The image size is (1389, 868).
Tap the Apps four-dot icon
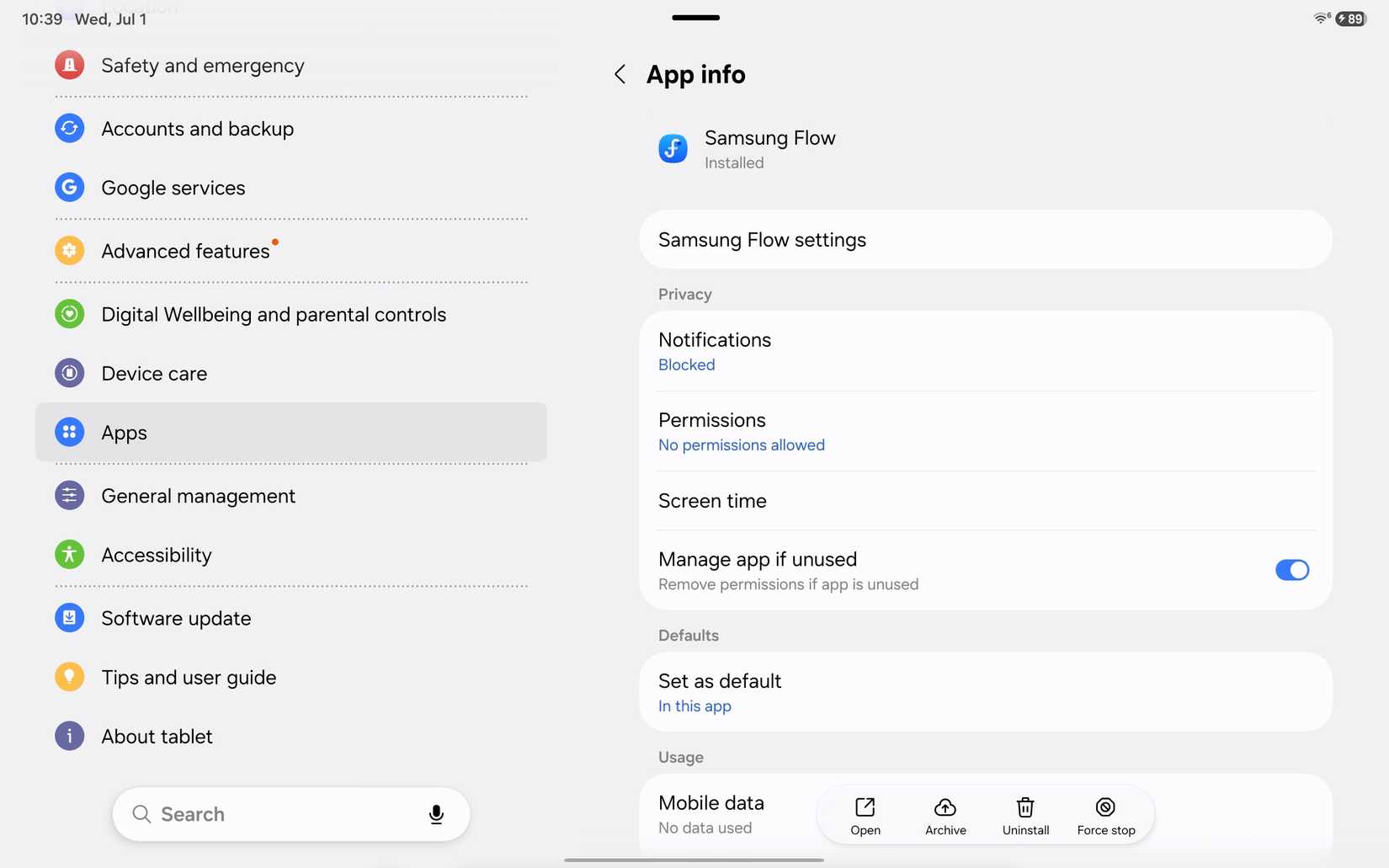[69, 432]
